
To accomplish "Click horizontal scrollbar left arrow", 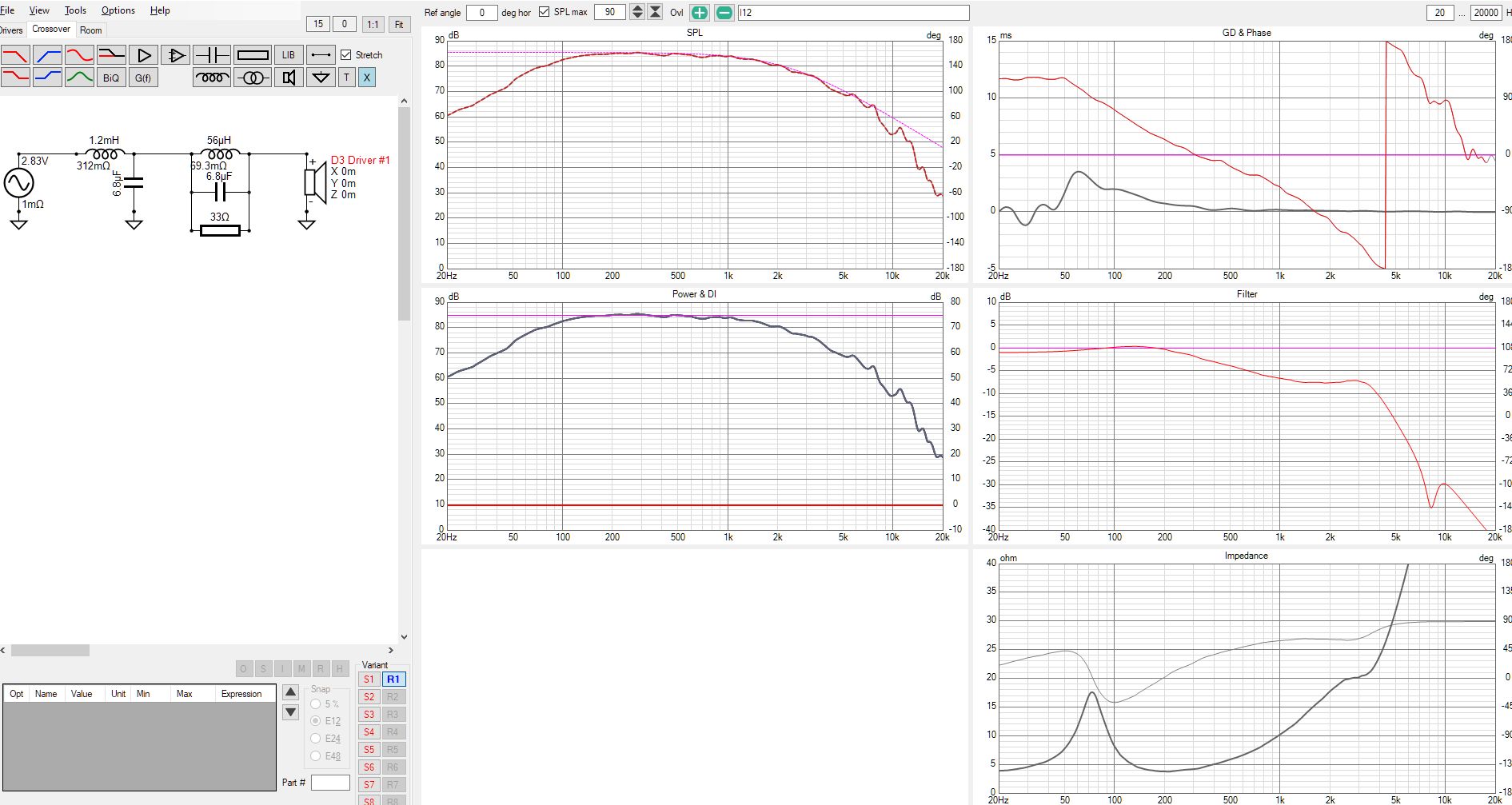I will coord(4,651).
